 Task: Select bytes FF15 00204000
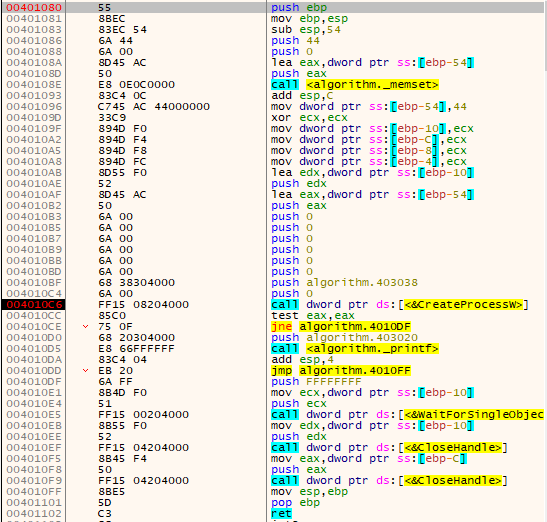(143, 415)
